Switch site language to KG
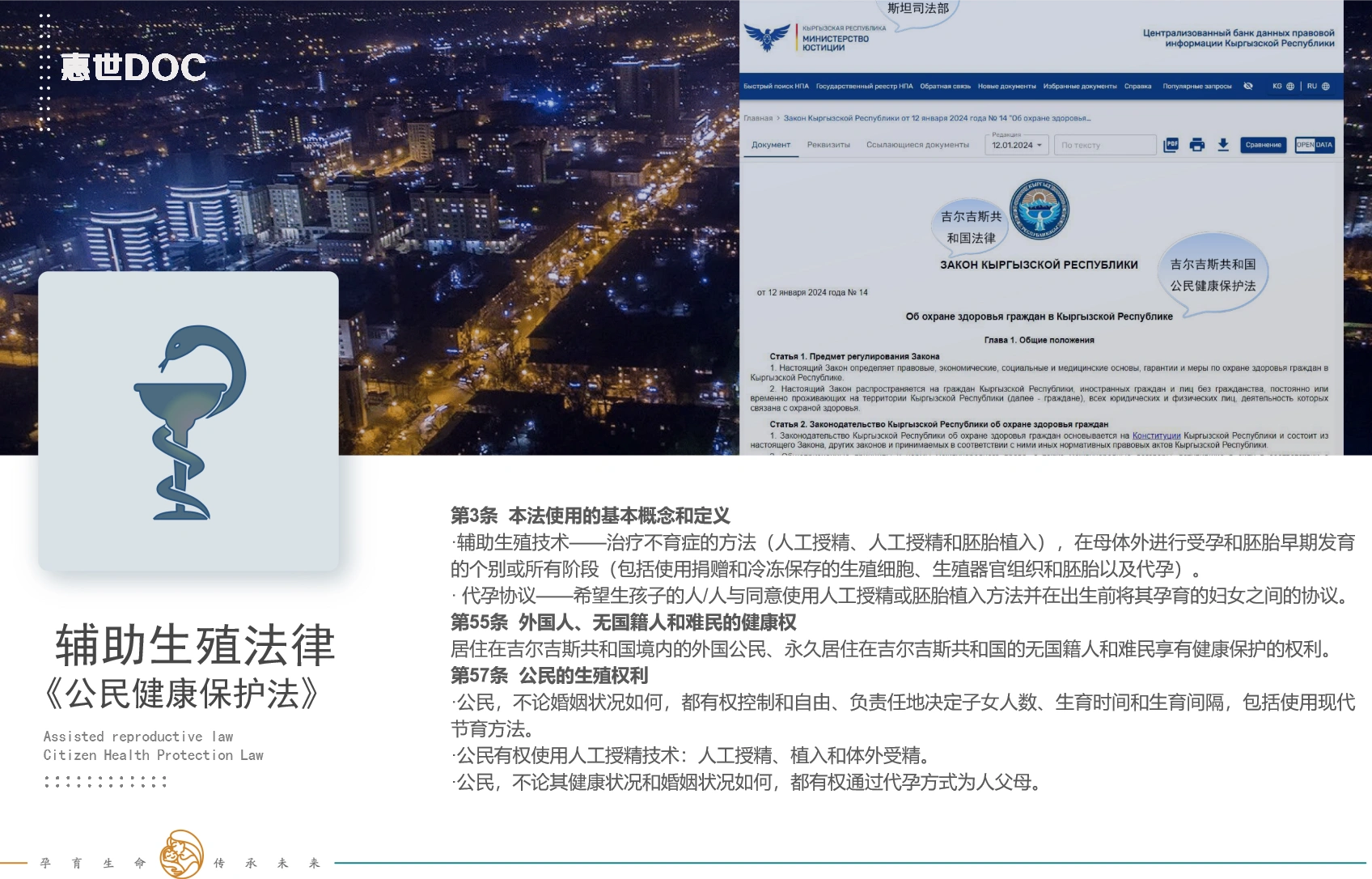This screenshot has width=1372, height=879. [x=1279, y=87]
